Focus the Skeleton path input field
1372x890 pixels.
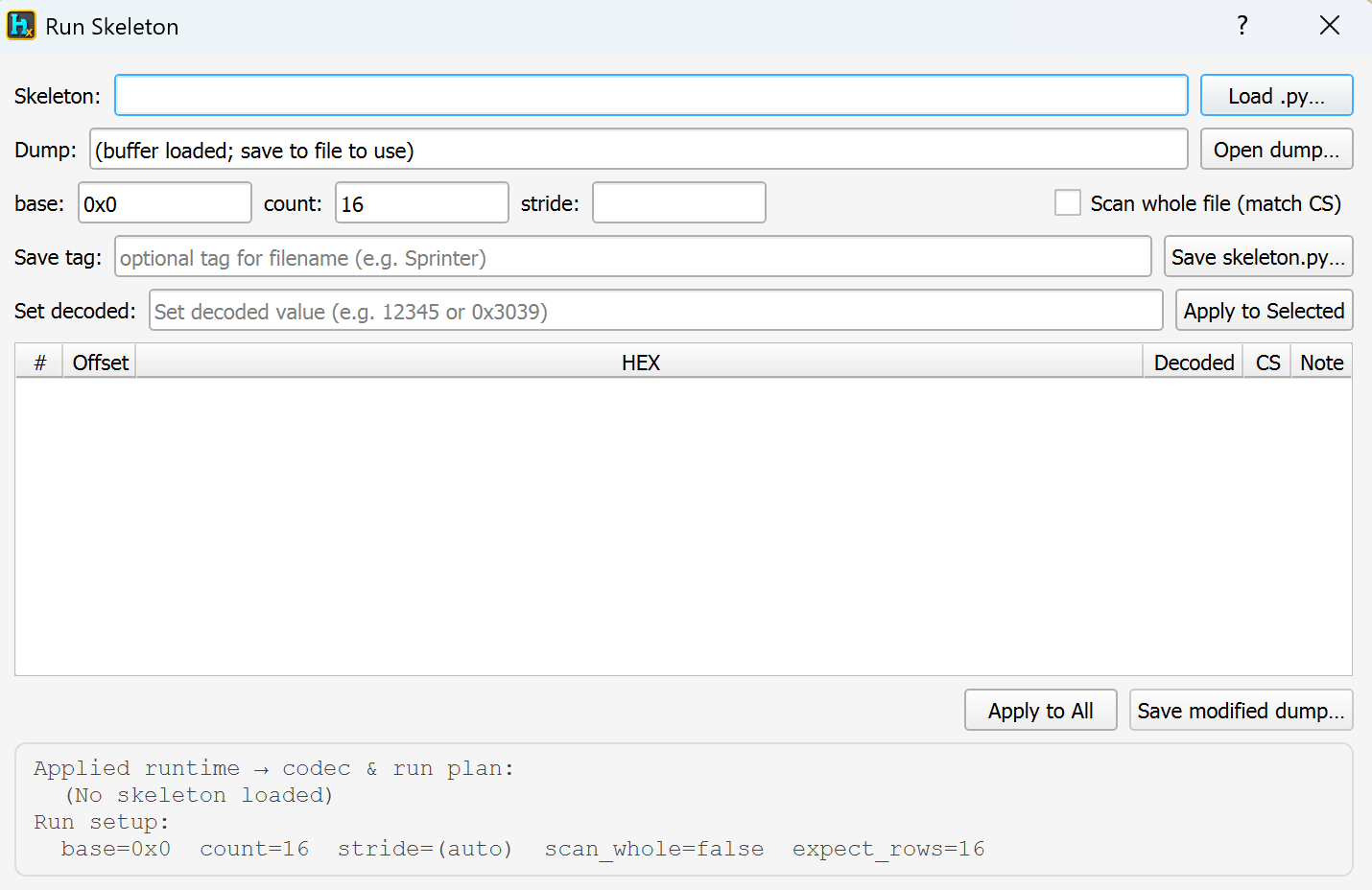click(x=651, y=95)
